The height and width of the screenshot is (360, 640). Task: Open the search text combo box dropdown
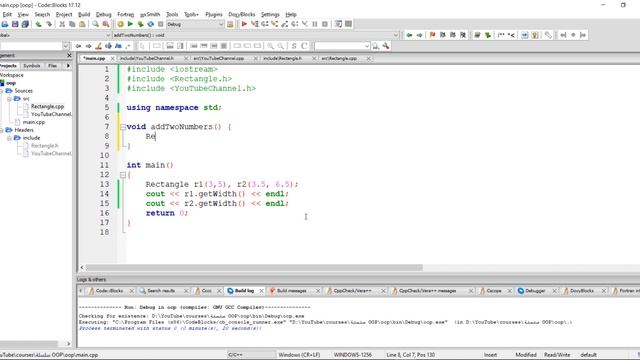[x=367, y=46]
